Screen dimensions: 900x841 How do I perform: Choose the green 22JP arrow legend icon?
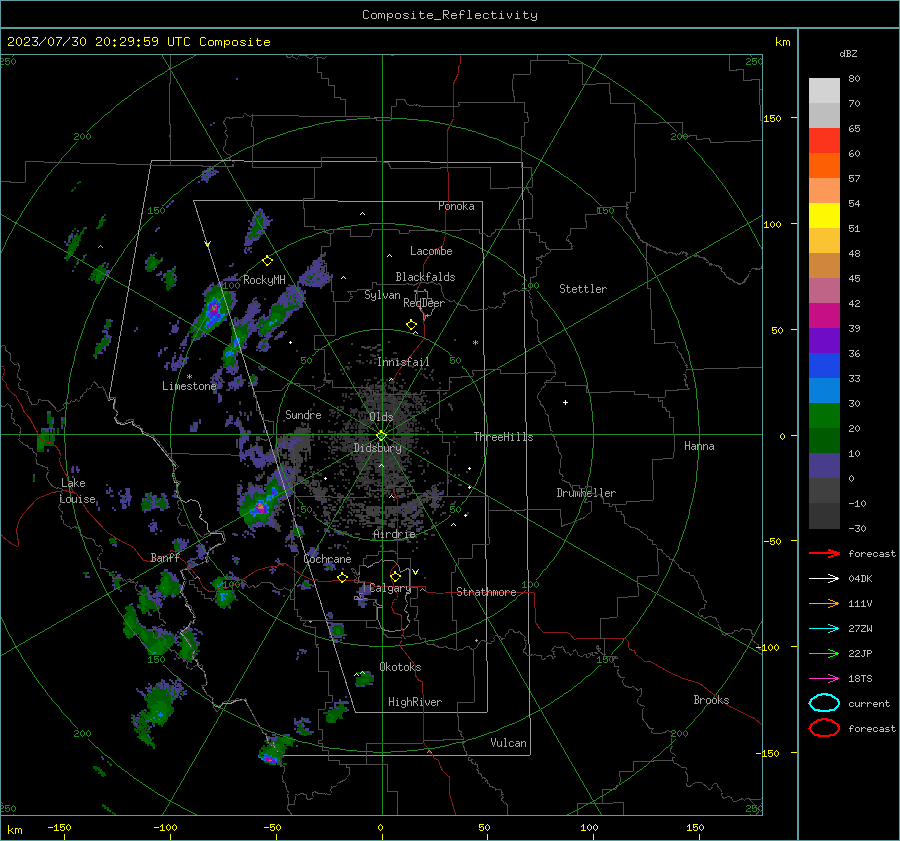coord(824,653)
